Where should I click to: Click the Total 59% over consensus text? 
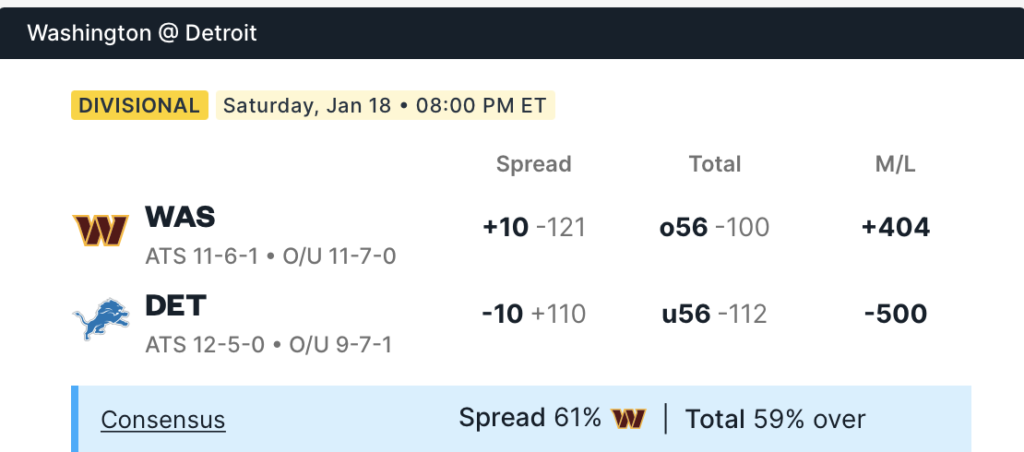pyautogui.click(x=775, y=419)
